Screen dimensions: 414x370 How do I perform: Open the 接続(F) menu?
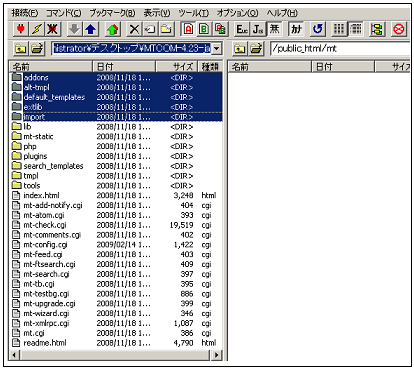25,13
